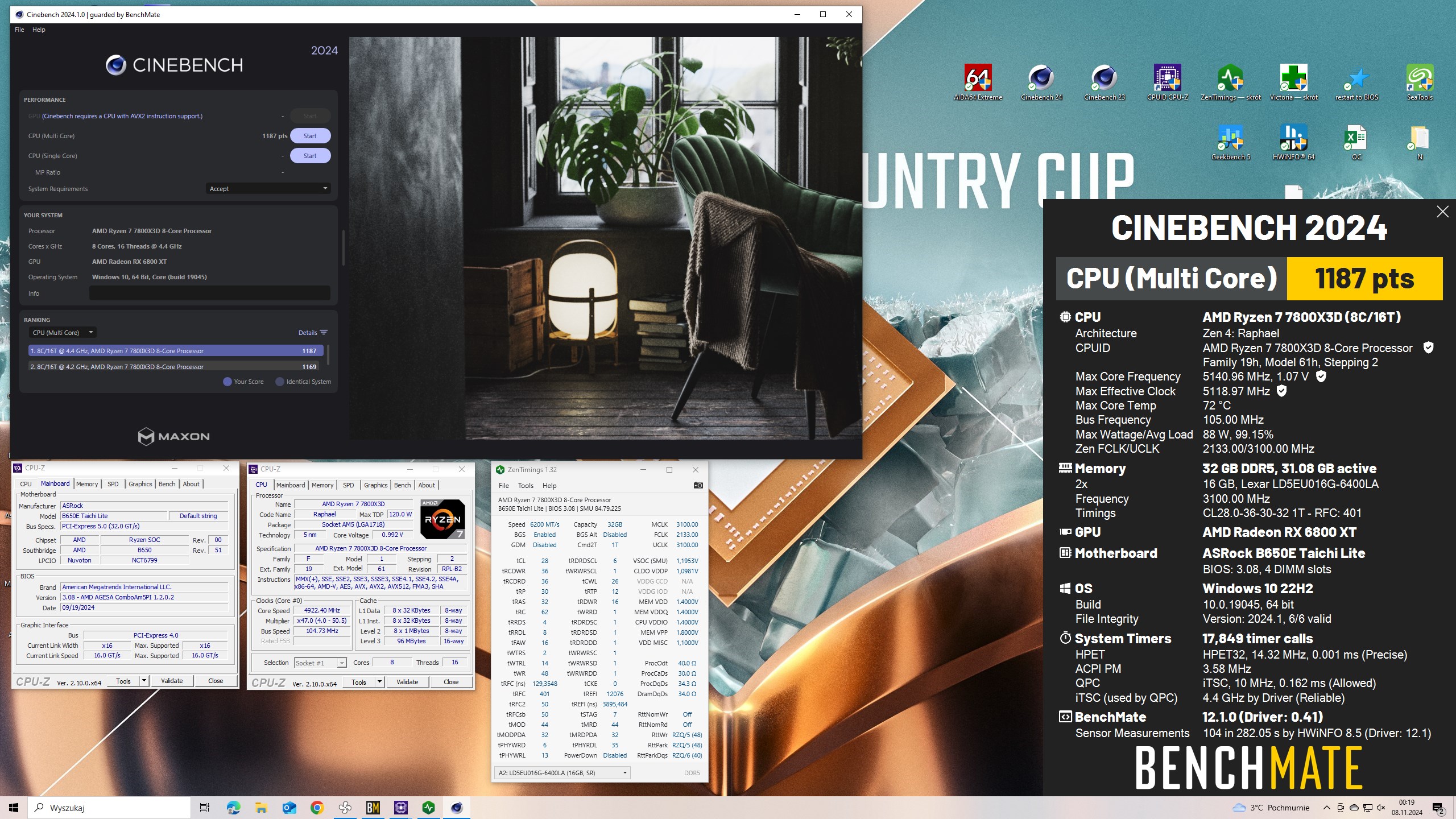Launch Google Chrome from the taskbar
This screenshot has height=819, width=1456.
317,808
